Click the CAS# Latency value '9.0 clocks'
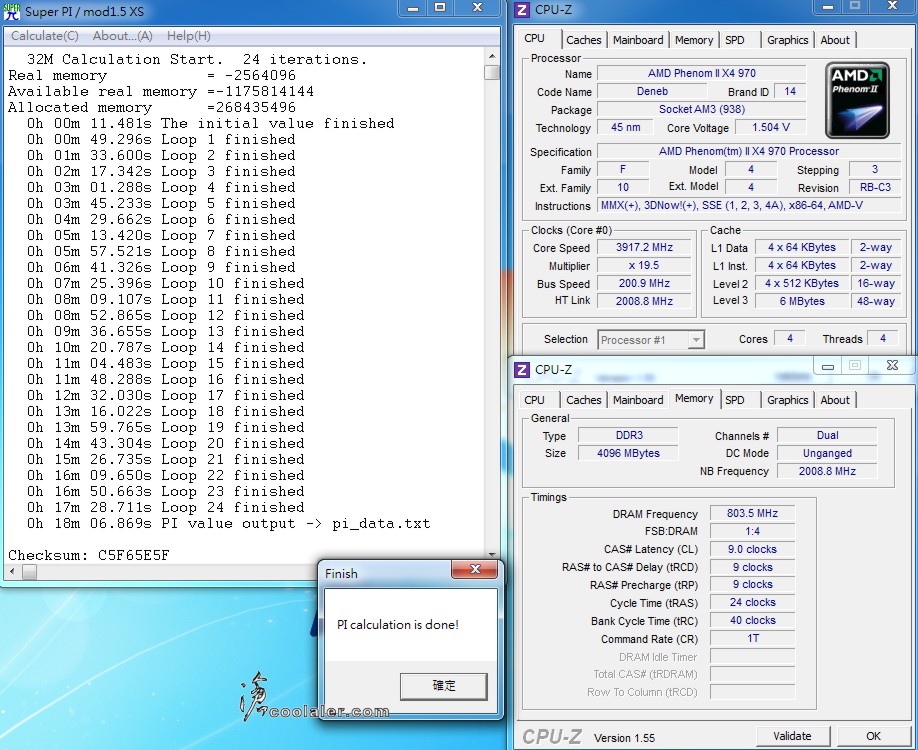The width and height of the screenshot is (918, 750). point(752,549)
